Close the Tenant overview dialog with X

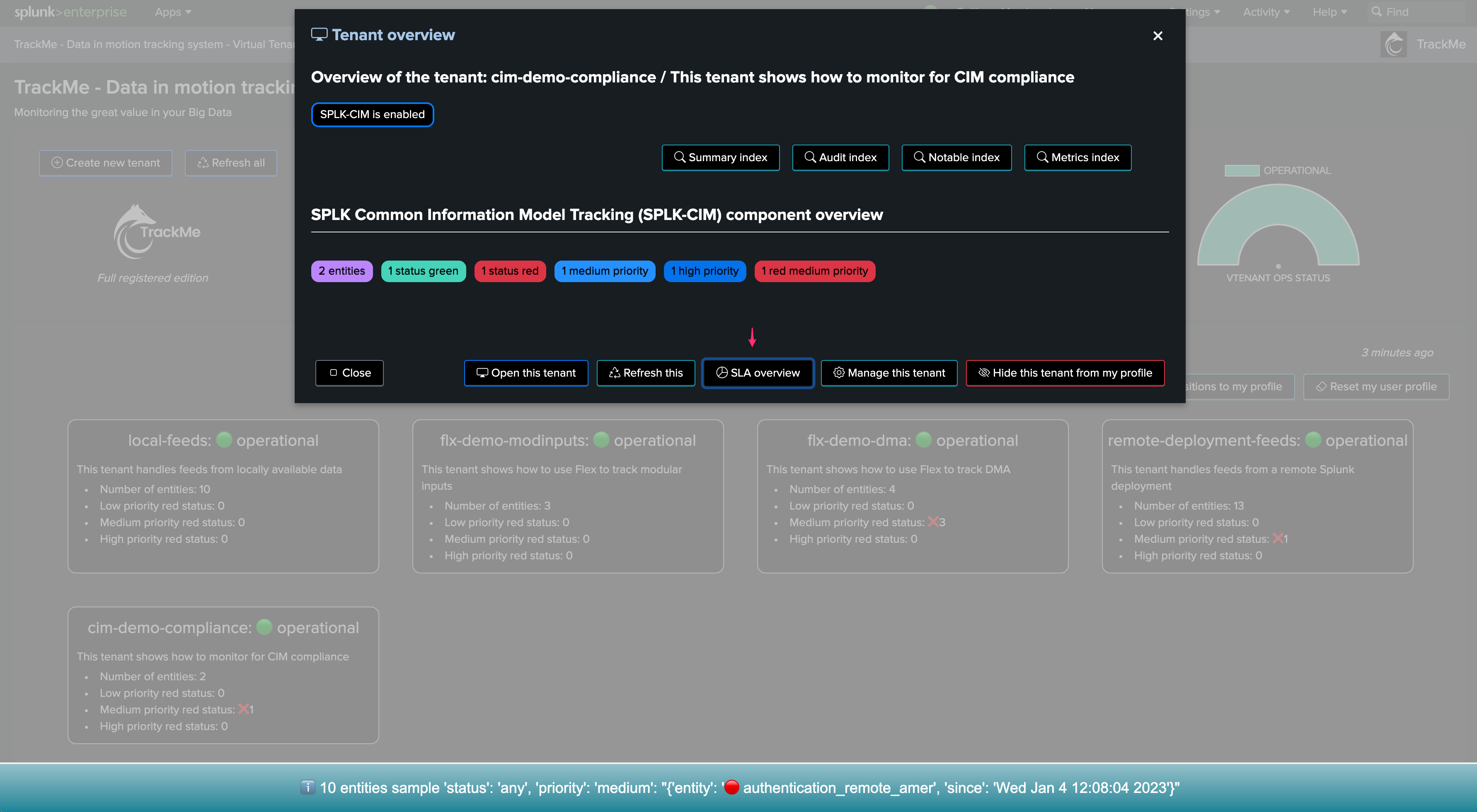1157,36
